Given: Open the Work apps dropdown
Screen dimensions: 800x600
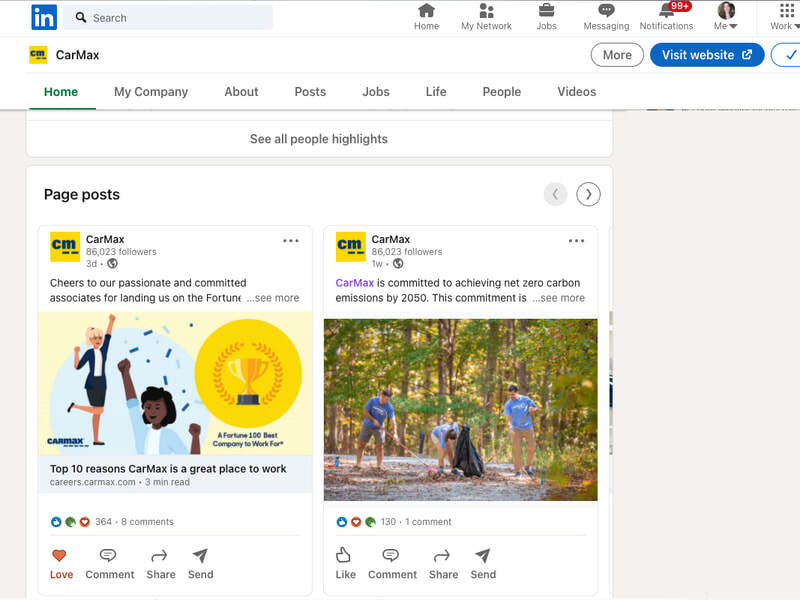Looking at the screenshot, I should point(783,17).
